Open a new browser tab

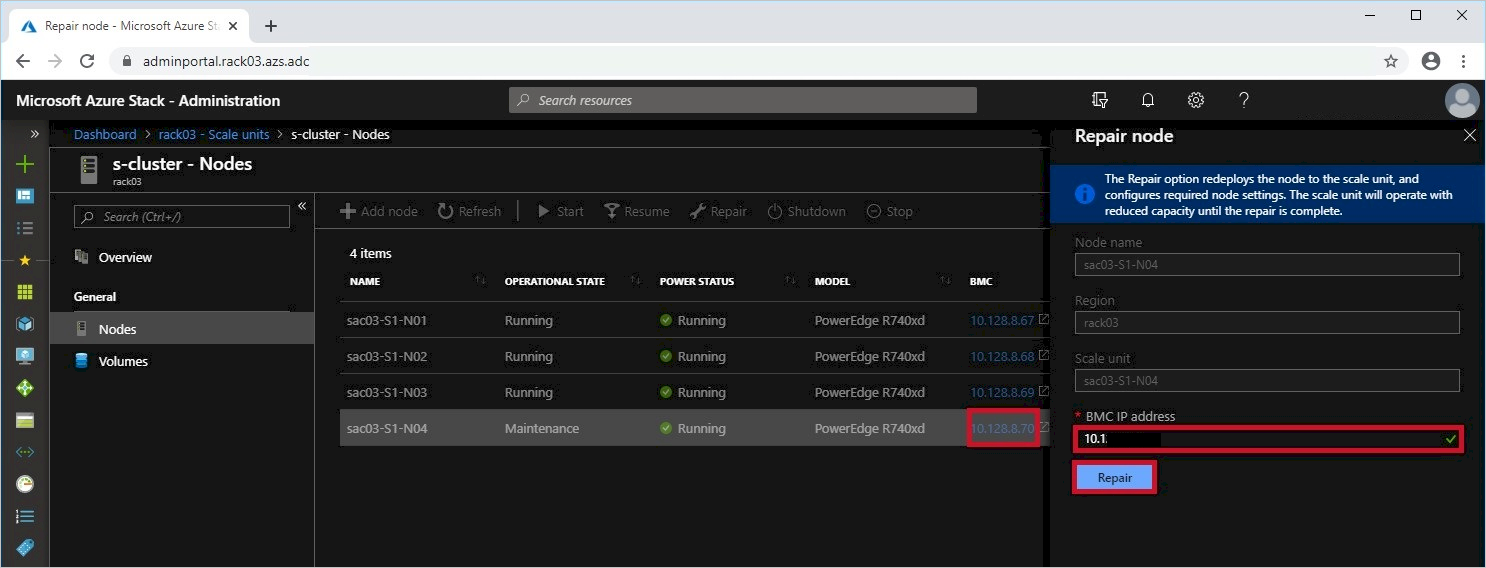pos(271,26)
